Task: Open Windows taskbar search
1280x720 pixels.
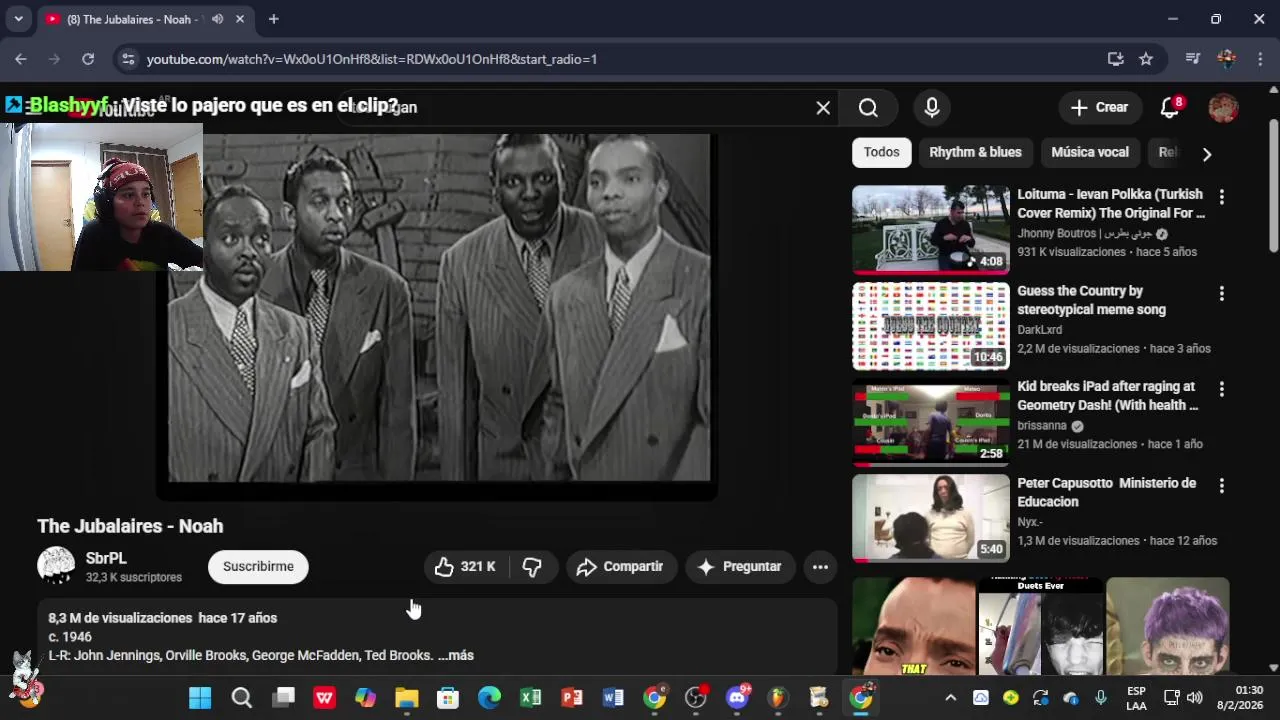Action: pyautogui.click(x=242, y=698)
